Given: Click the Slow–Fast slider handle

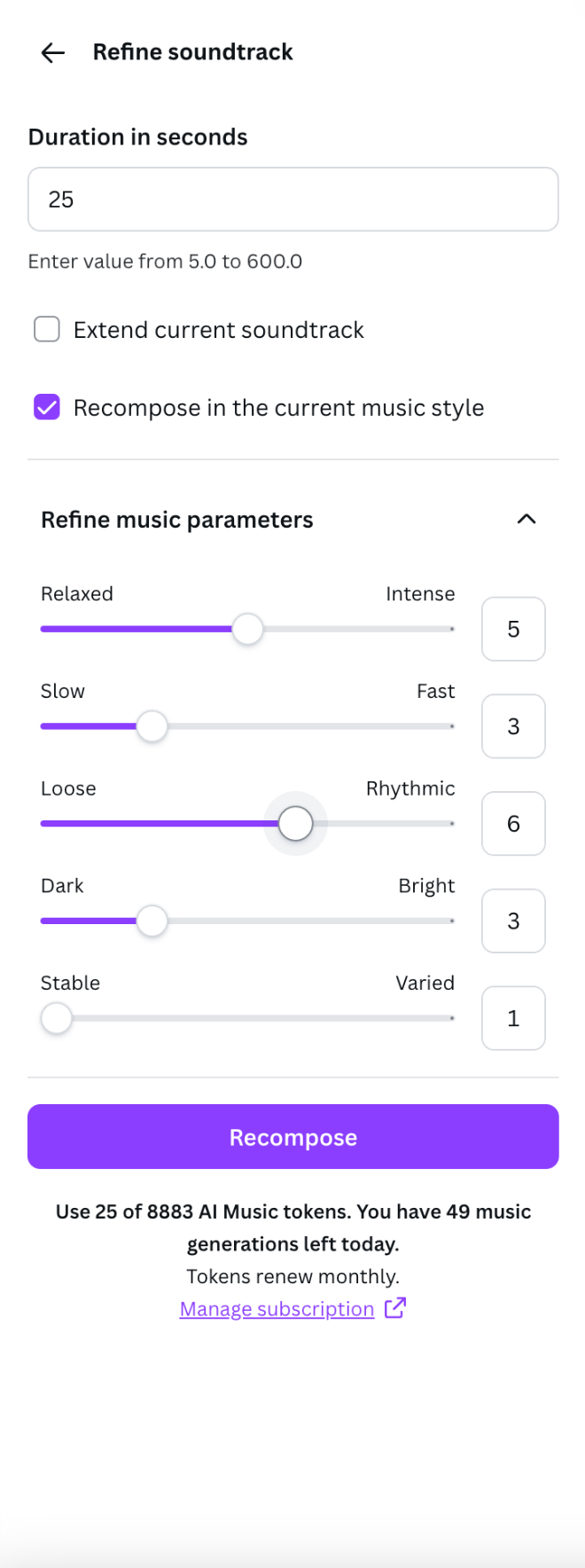Looking at the screenshot, I should (x=152, y=726).
